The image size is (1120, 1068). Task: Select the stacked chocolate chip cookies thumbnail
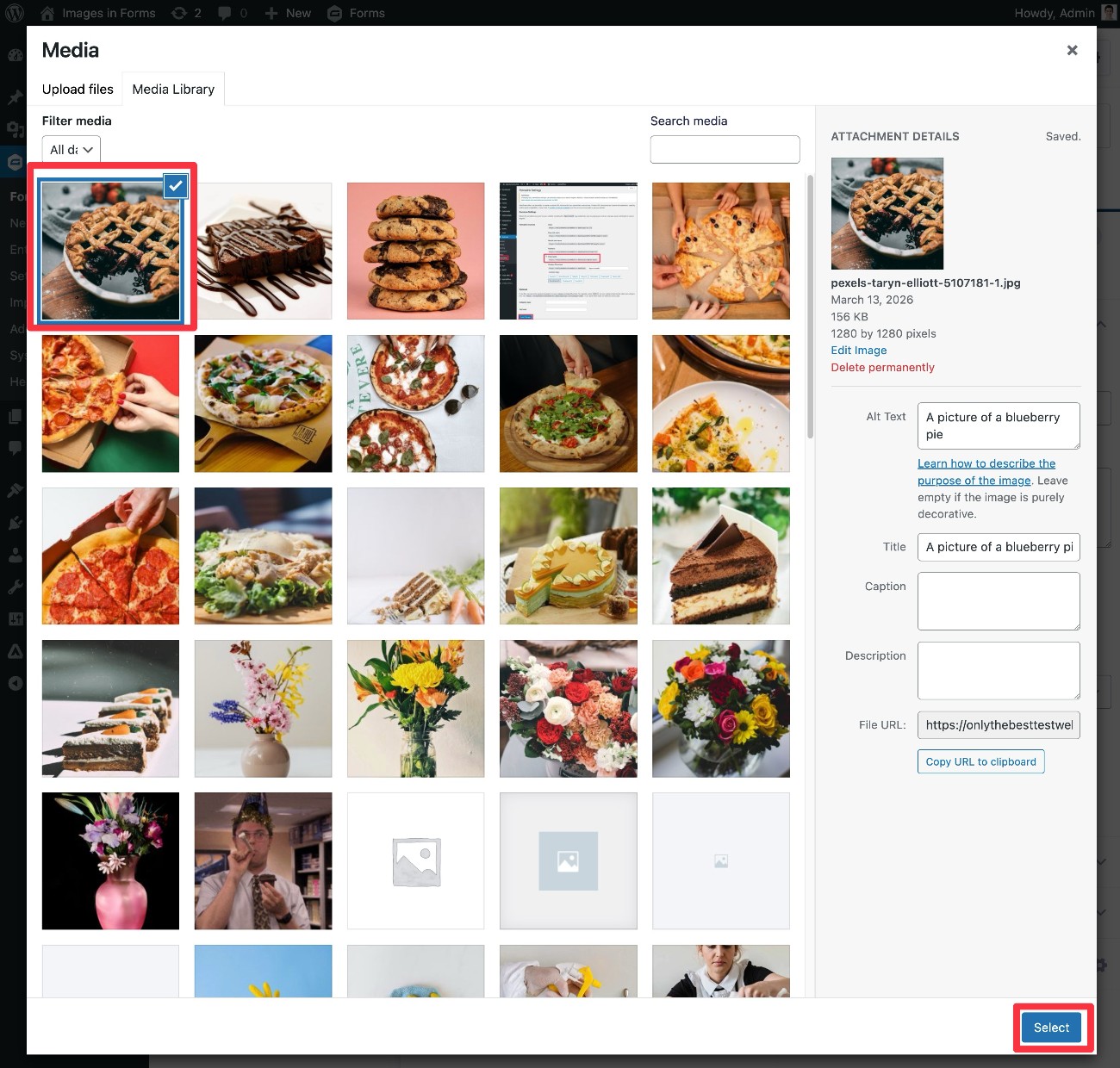point(415,251)
